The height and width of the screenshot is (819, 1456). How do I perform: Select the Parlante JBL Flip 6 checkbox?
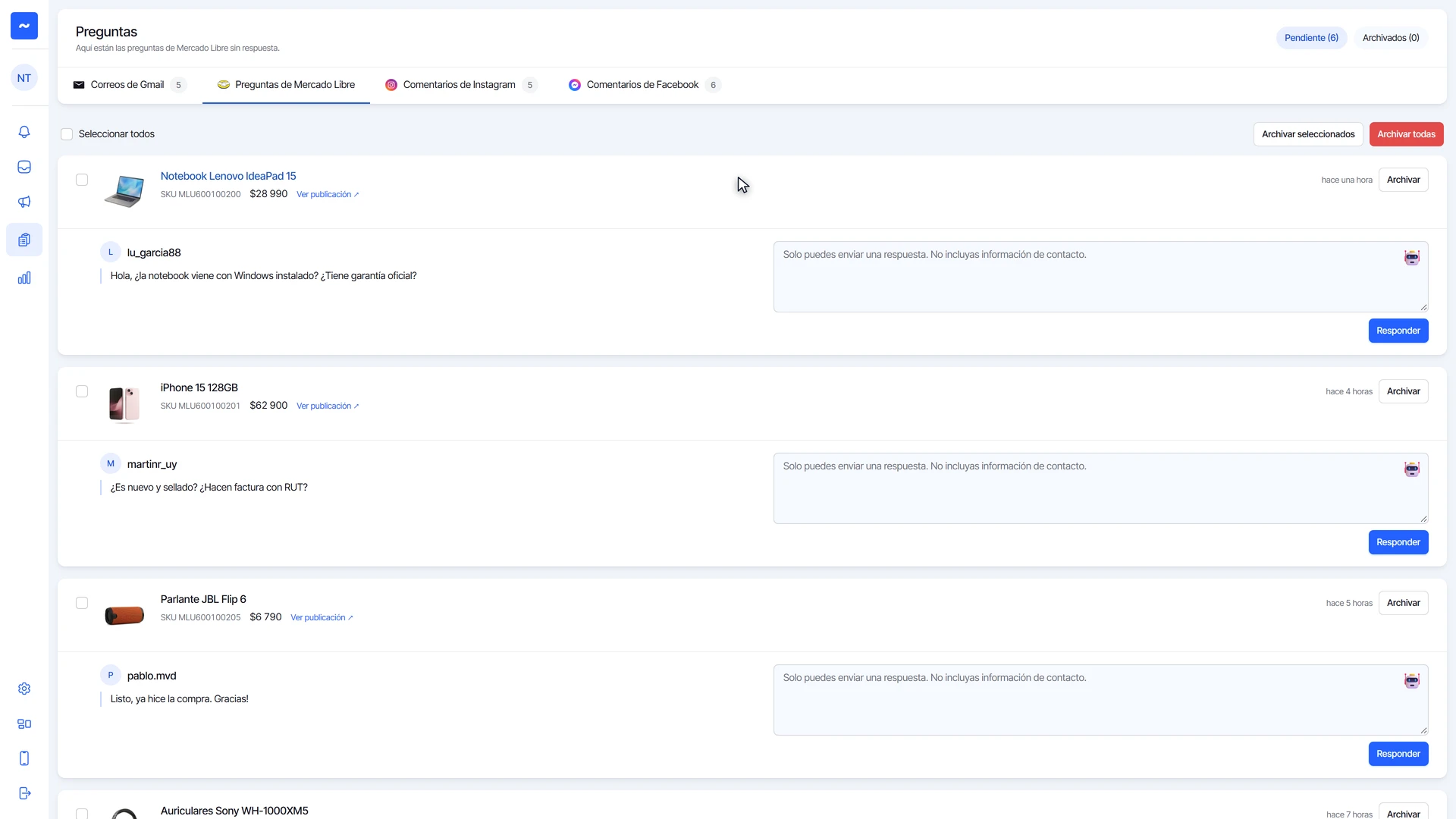[x=82, y=603]
